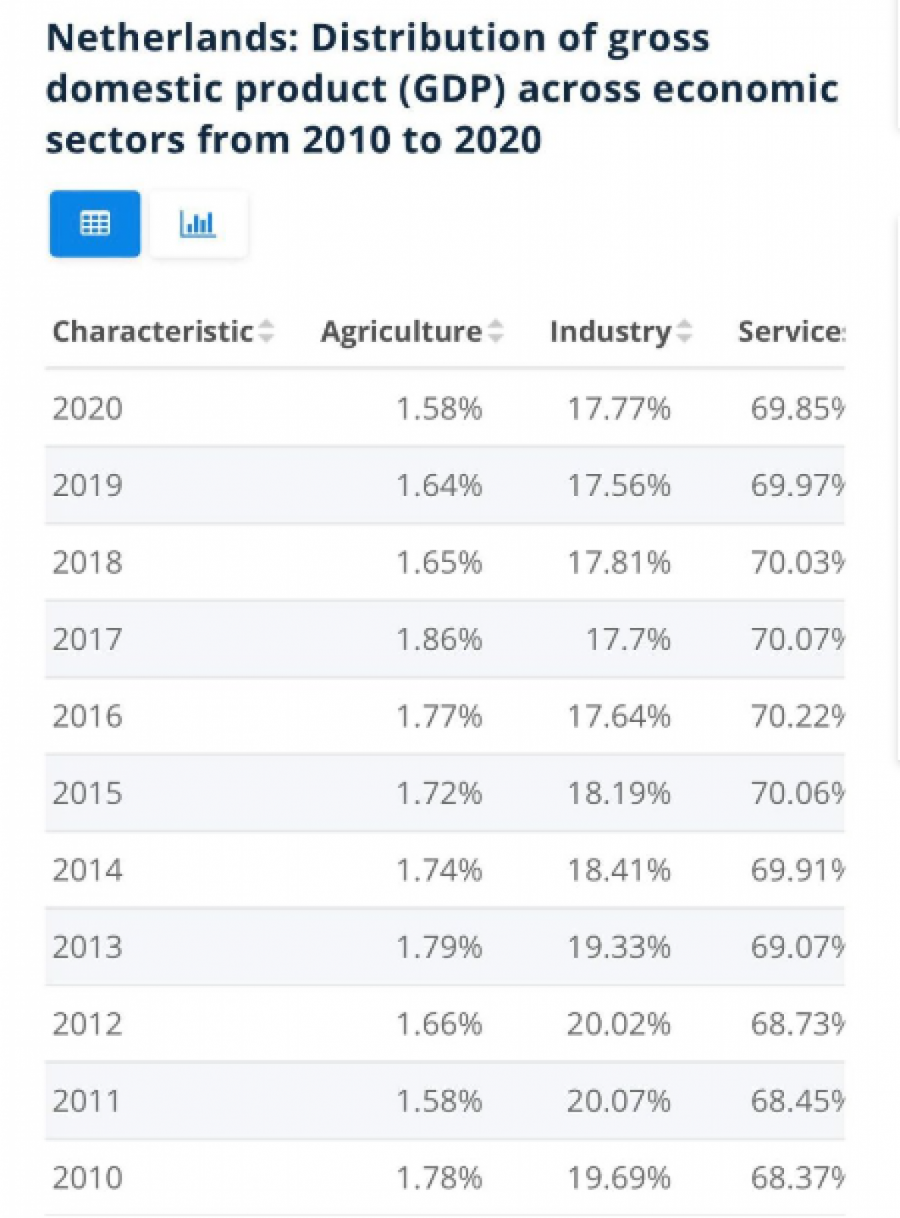Click Industry value 20.07% for 2011
Screen dimensions: 900x1218
619,1101
